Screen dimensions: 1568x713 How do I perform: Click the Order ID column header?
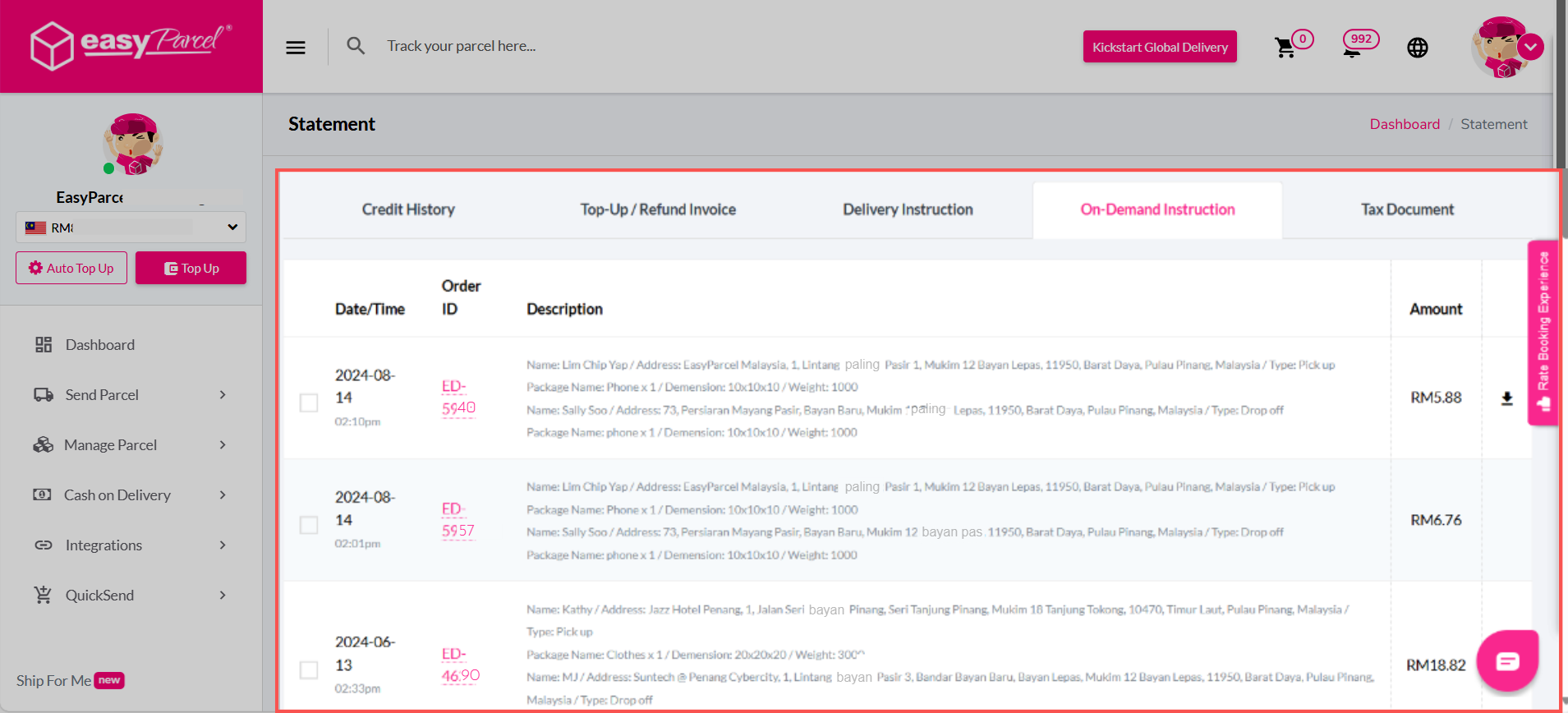click(x=461, y=297)
